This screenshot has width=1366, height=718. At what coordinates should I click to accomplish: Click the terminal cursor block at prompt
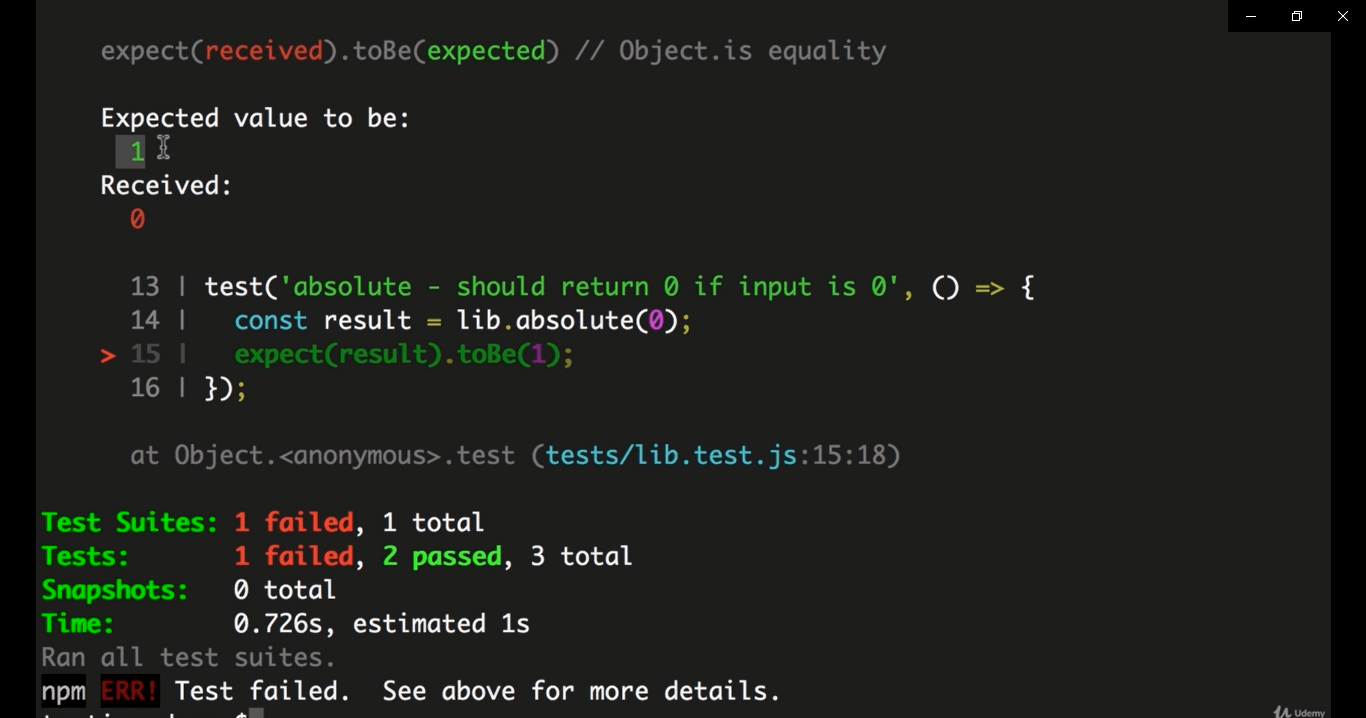pos(256,713)
